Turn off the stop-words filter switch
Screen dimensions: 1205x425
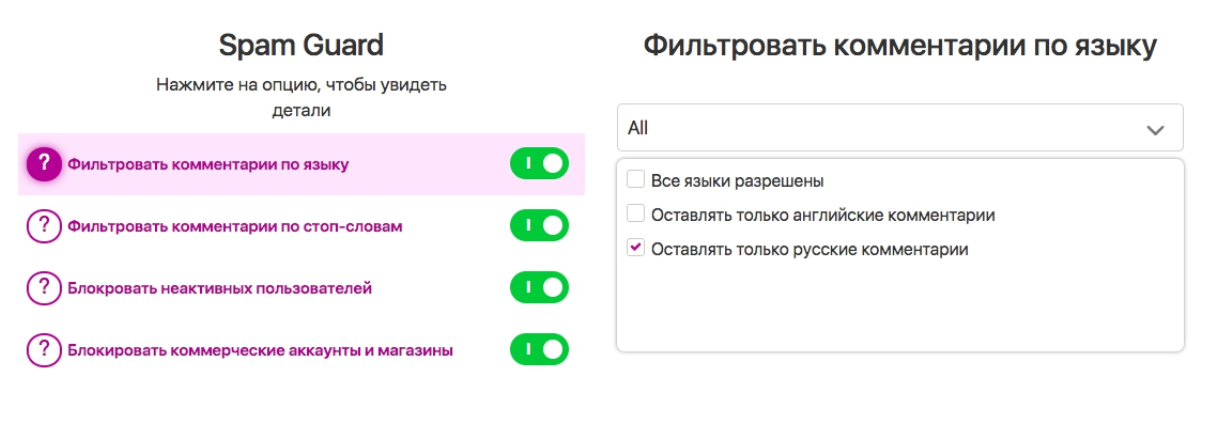coord(539,226)
